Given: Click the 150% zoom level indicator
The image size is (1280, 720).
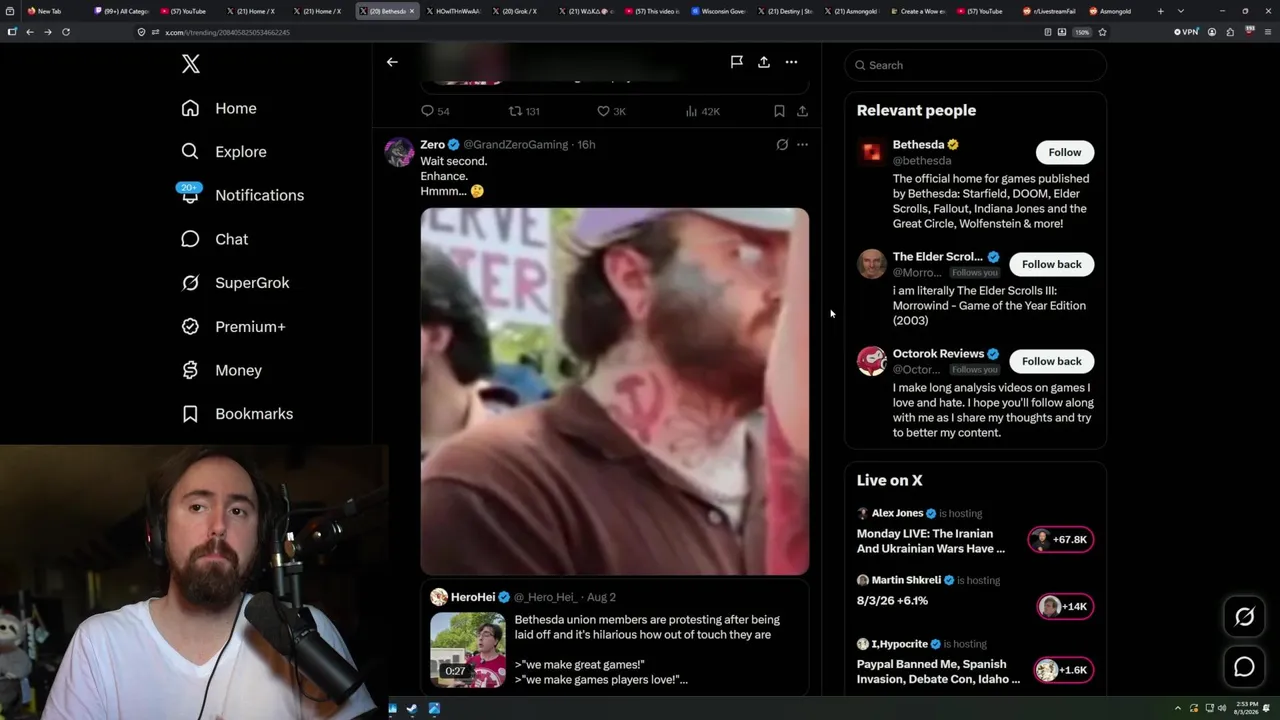Looking at the screenshot, I should tap(1082, 32).
